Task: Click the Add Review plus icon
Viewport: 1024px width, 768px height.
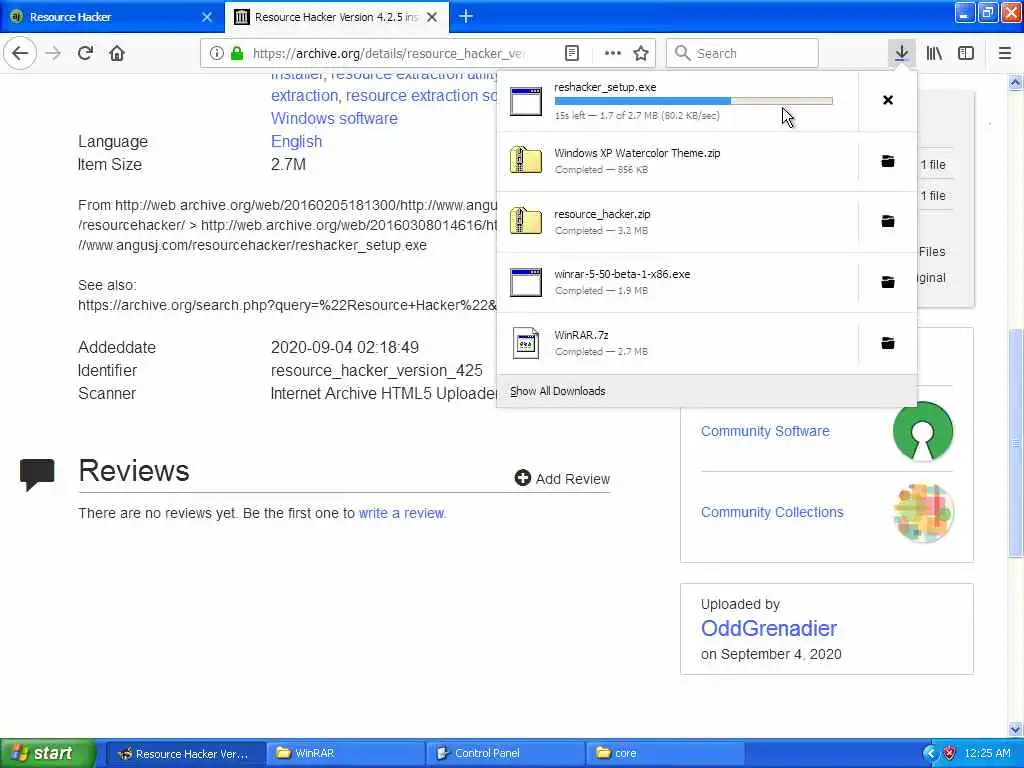Action: pos(522,478)
